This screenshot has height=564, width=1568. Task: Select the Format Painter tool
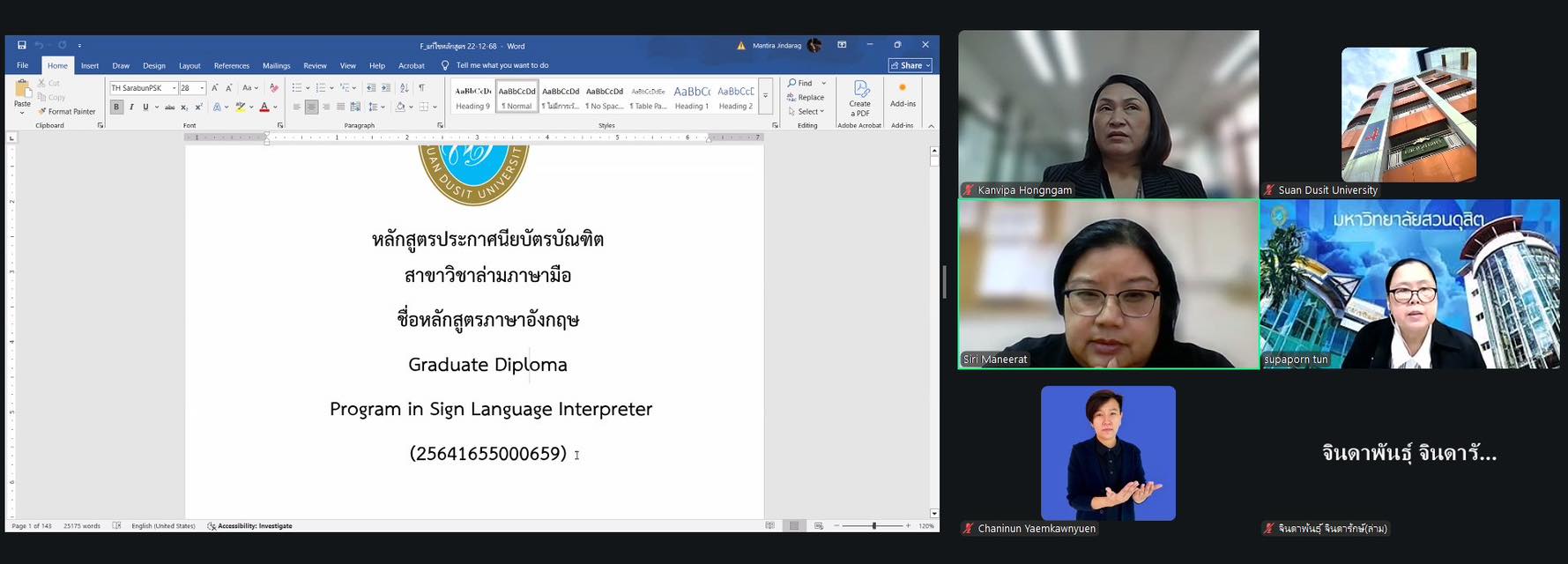click(67, 112)
